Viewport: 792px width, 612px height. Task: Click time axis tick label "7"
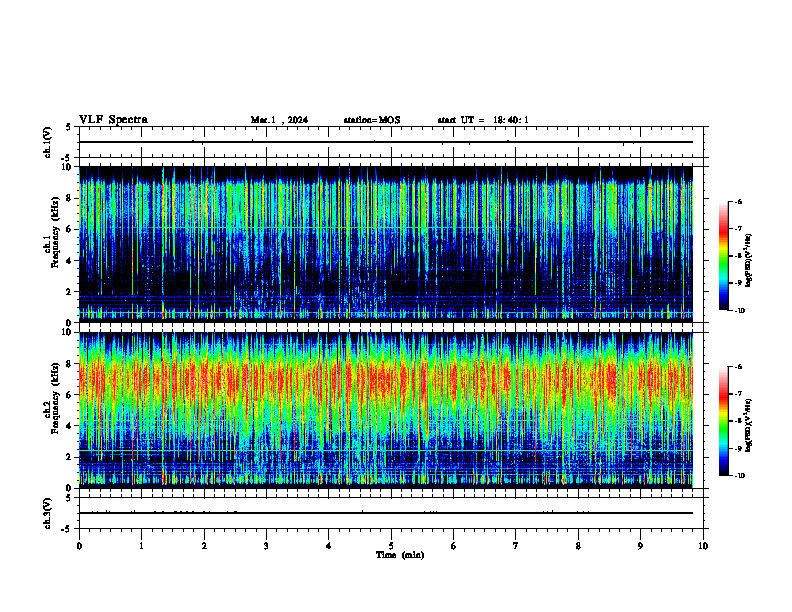tap(516, 546)
